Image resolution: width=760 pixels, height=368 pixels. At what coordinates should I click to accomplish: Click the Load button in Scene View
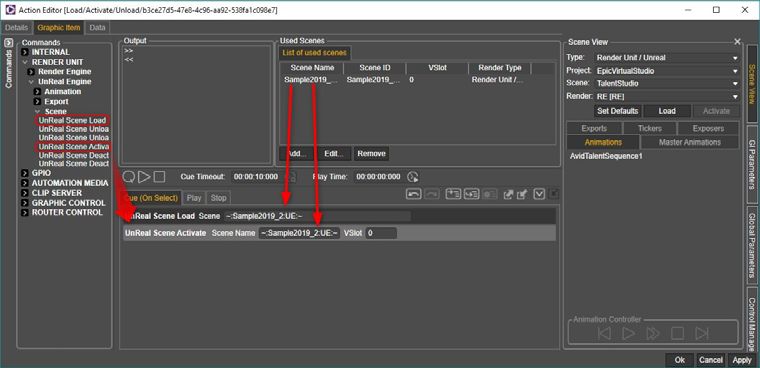pyautogui.click(x=667, y=111)
